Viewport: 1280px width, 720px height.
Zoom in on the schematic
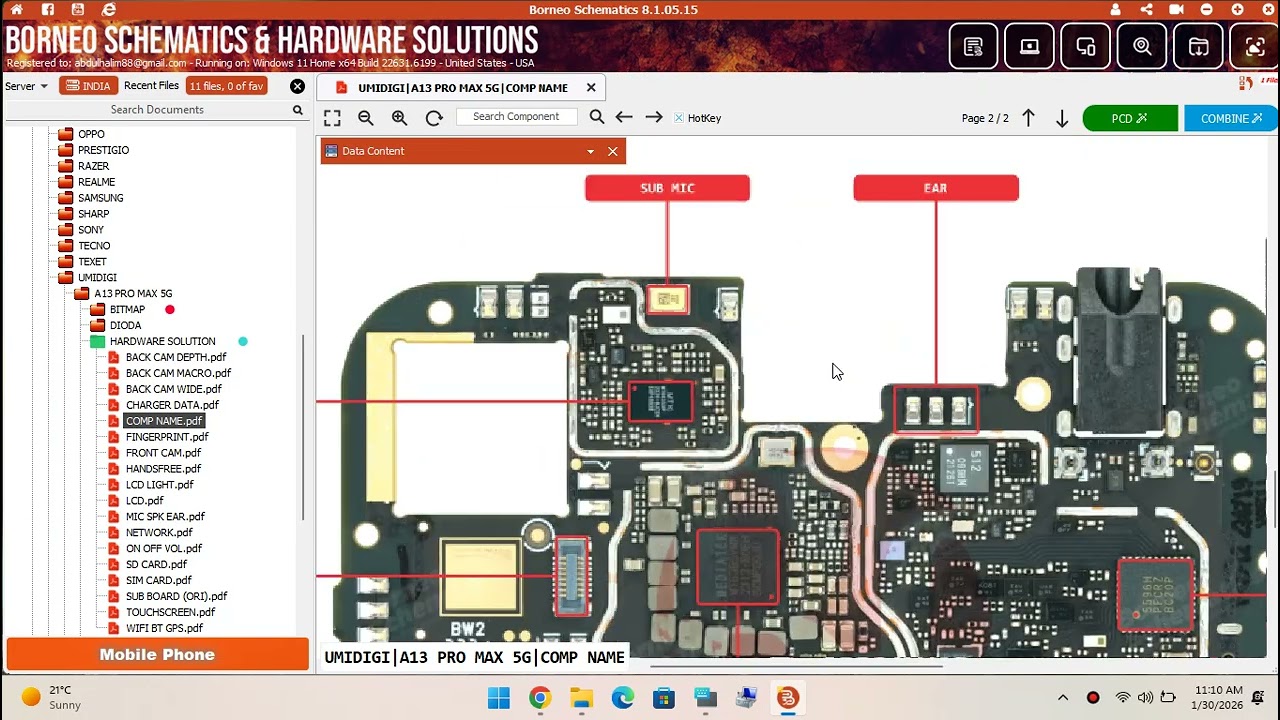pos(399,118)
